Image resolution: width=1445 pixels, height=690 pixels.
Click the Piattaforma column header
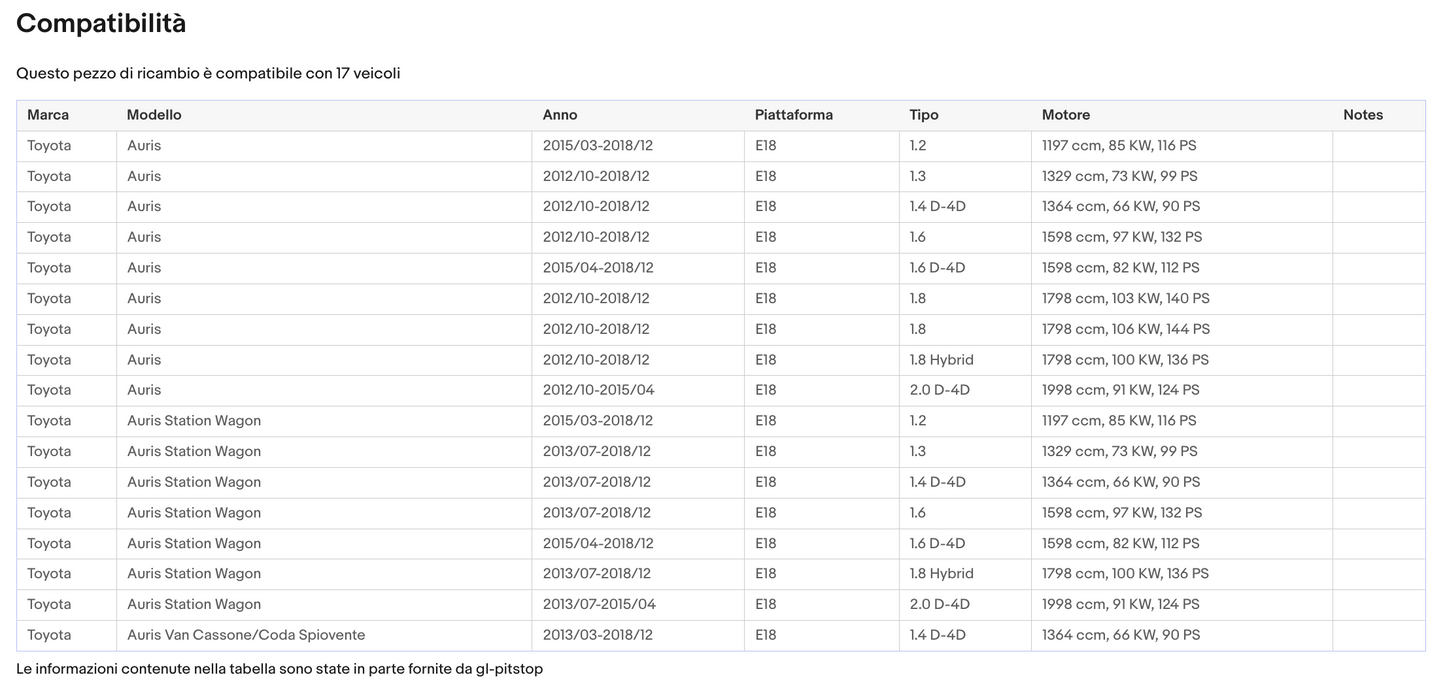[793, 115]
